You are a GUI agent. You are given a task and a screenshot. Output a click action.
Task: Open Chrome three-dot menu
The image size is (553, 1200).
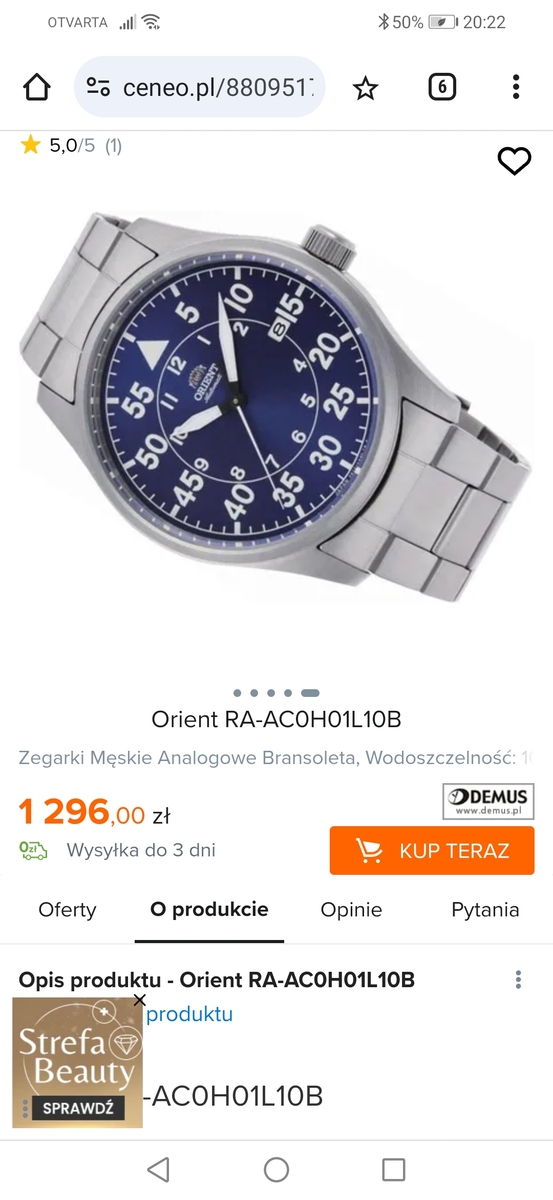516,88
